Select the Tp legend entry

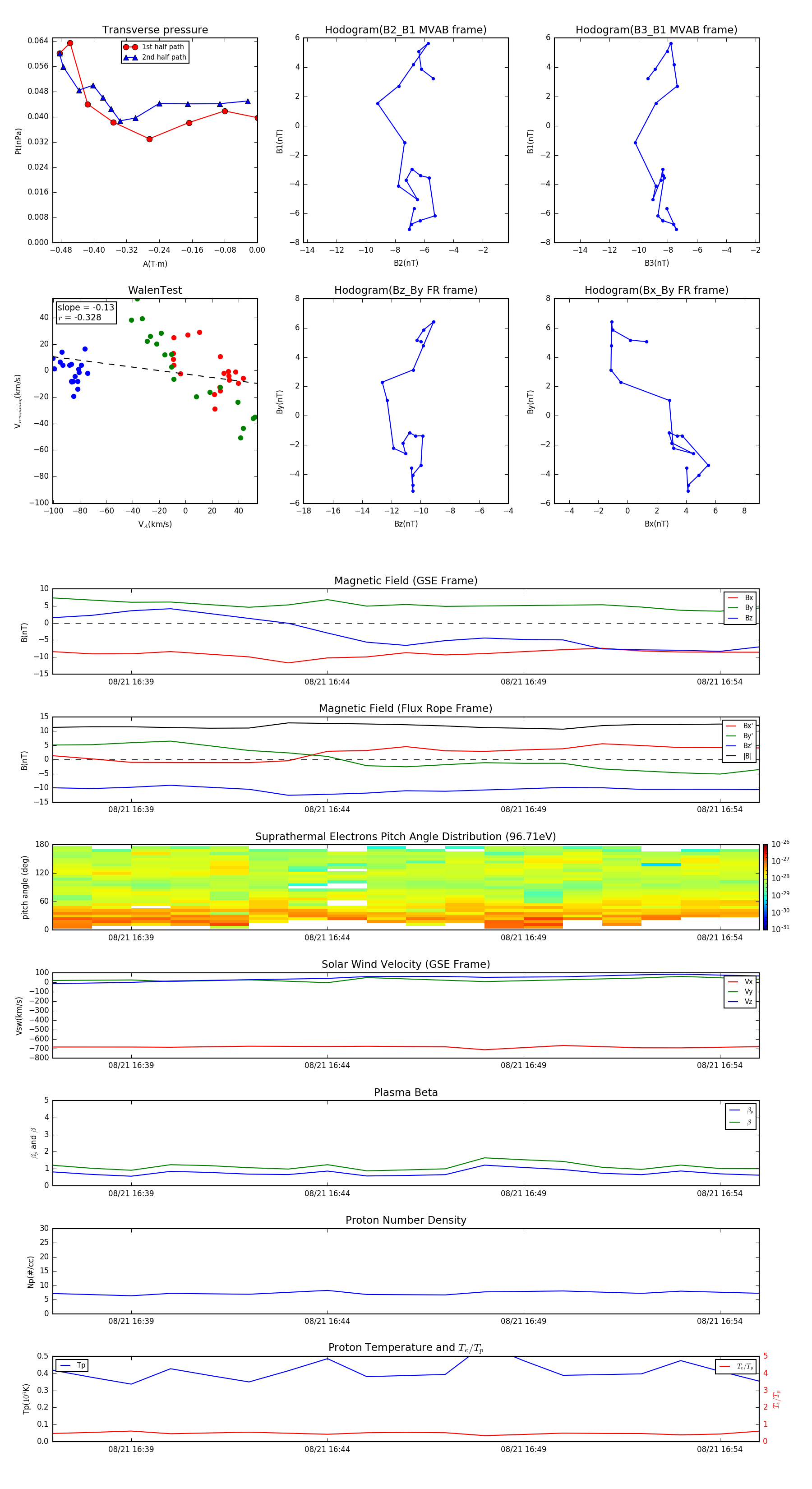click(x=72, y=1365)
